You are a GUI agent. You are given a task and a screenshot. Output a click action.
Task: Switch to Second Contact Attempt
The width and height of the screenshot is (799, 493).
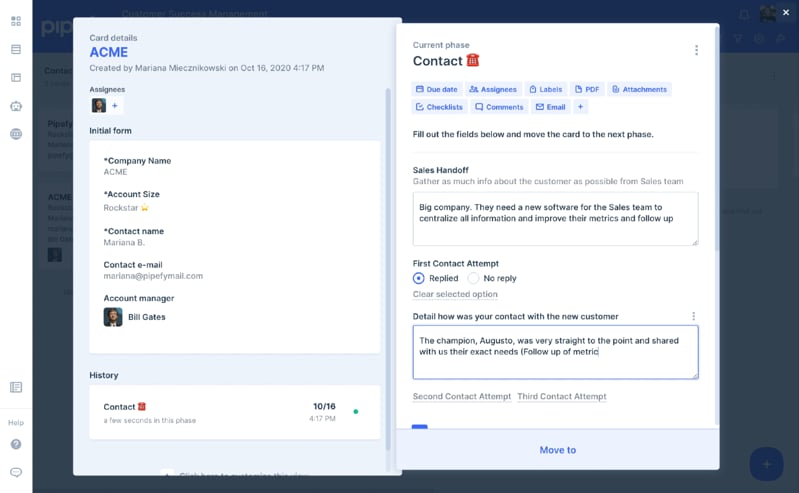point(461,397)
